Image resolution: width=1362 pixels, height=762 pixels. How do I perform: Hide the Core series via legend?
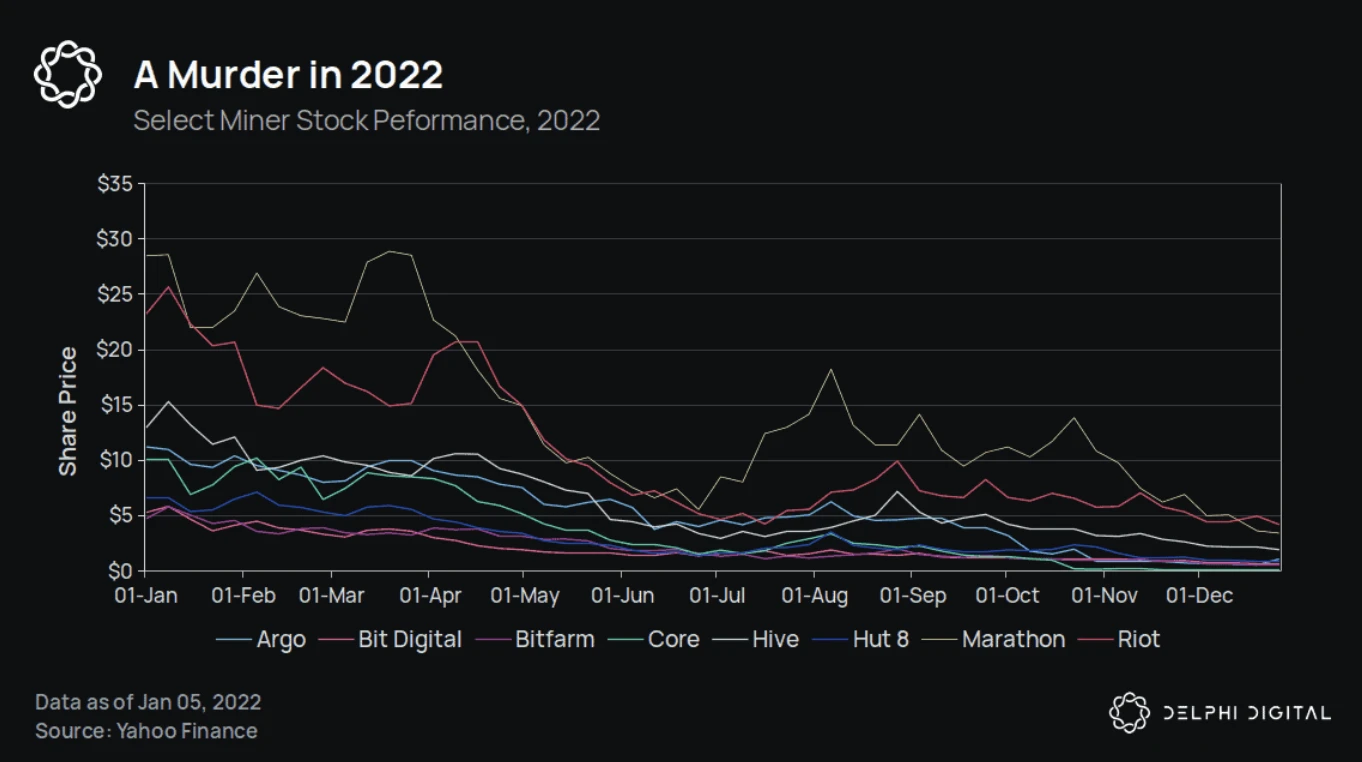(x=673, y=639)
